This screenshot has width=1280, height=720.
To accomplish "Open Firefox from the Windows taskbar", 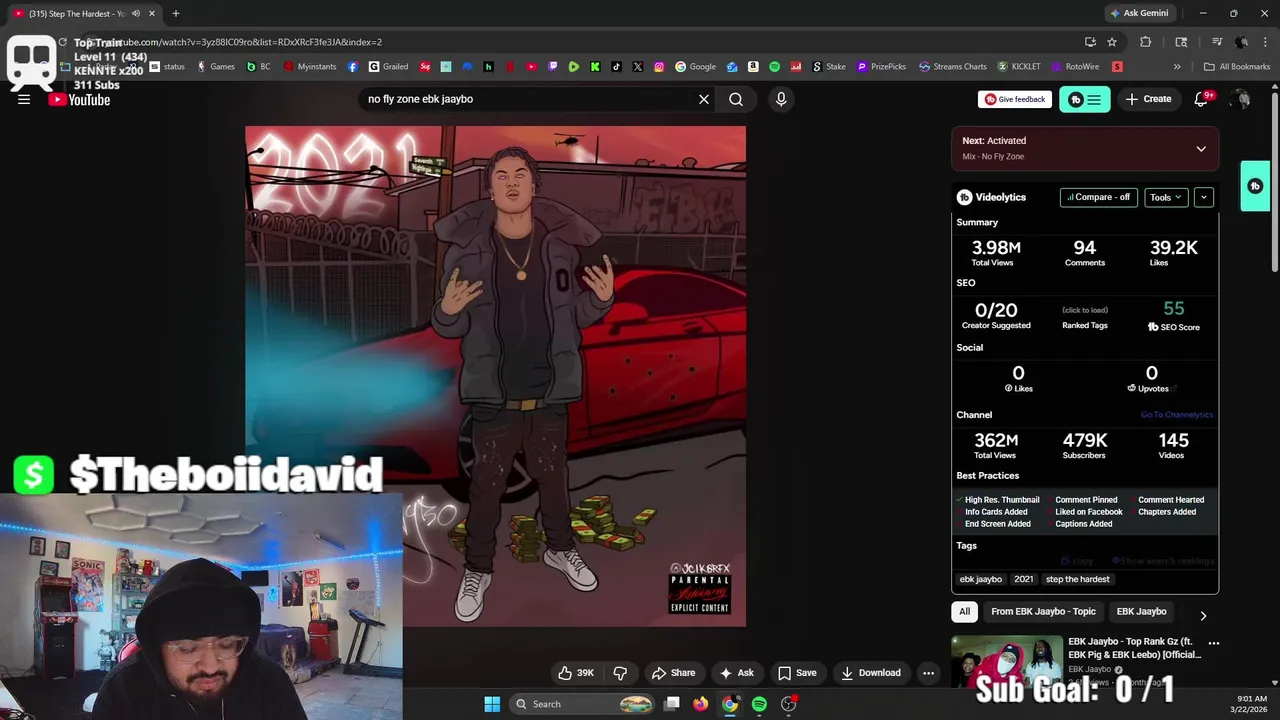I will point(701,704).
